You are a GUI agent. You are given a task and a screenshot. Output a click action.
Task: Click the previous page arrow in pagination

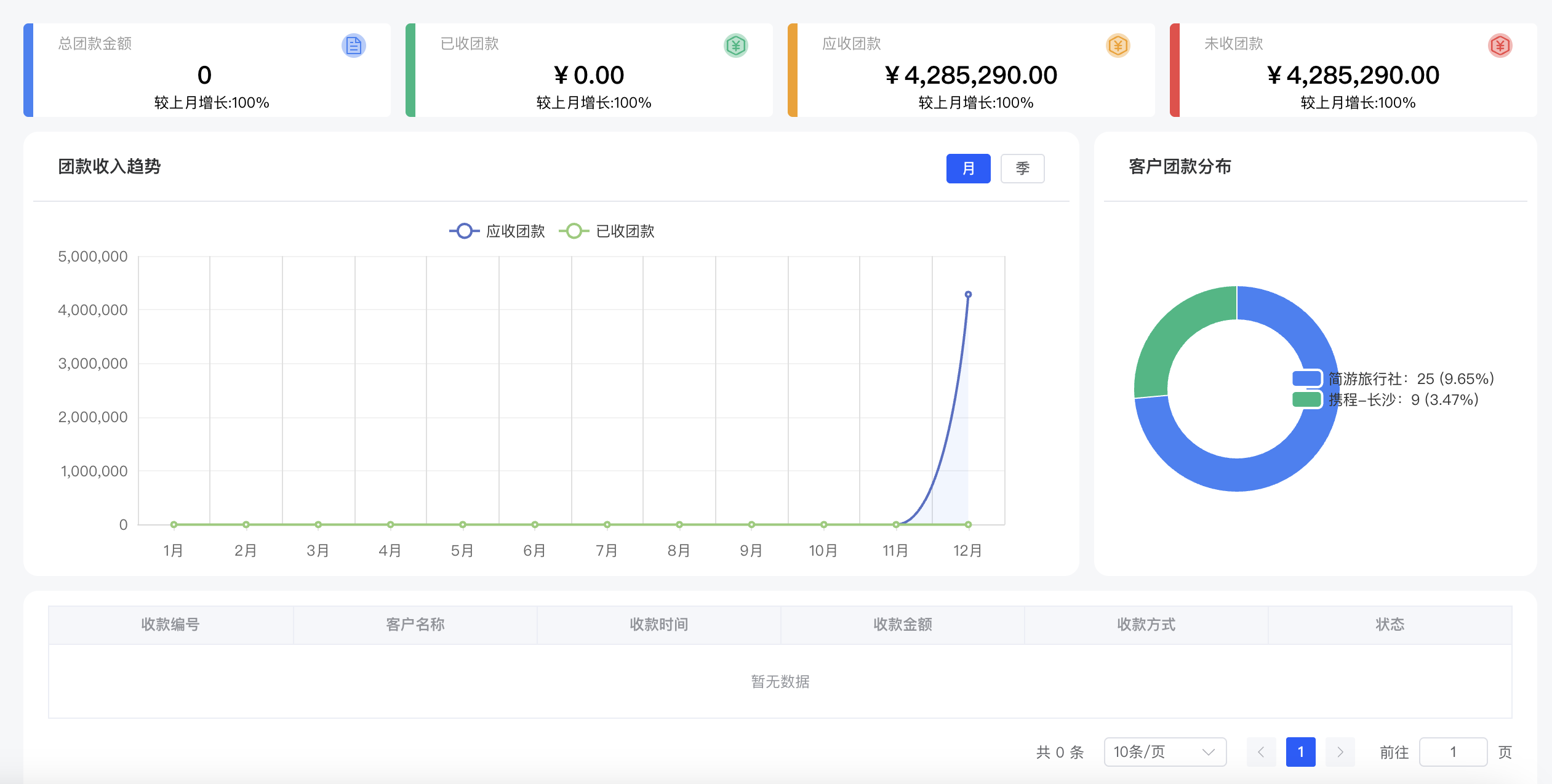[x=1263, y=751]
